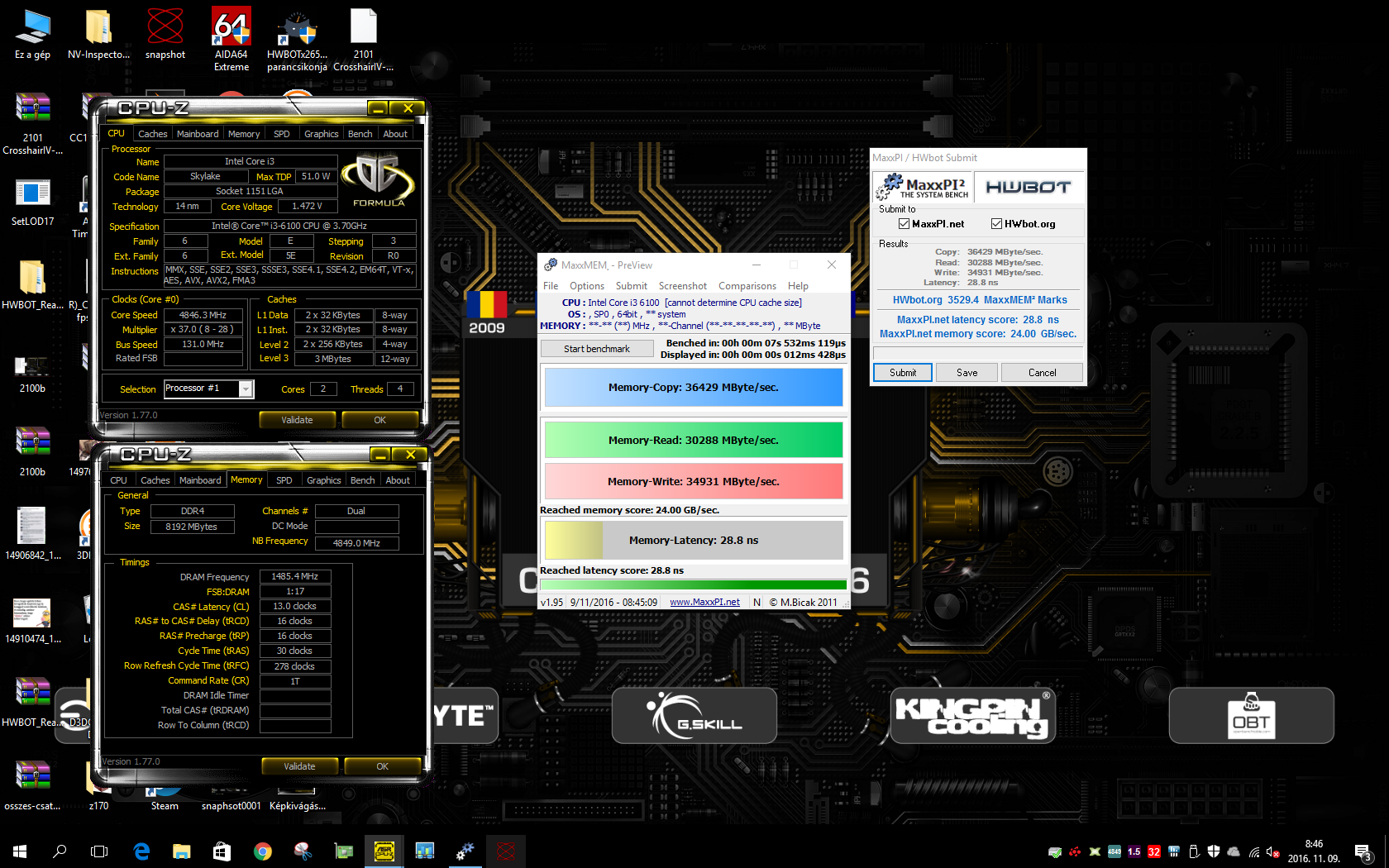Expand the Processor #1 selection dropdown
The width and height of the screenshot is (1389, 868).
[x=246, y=389]
